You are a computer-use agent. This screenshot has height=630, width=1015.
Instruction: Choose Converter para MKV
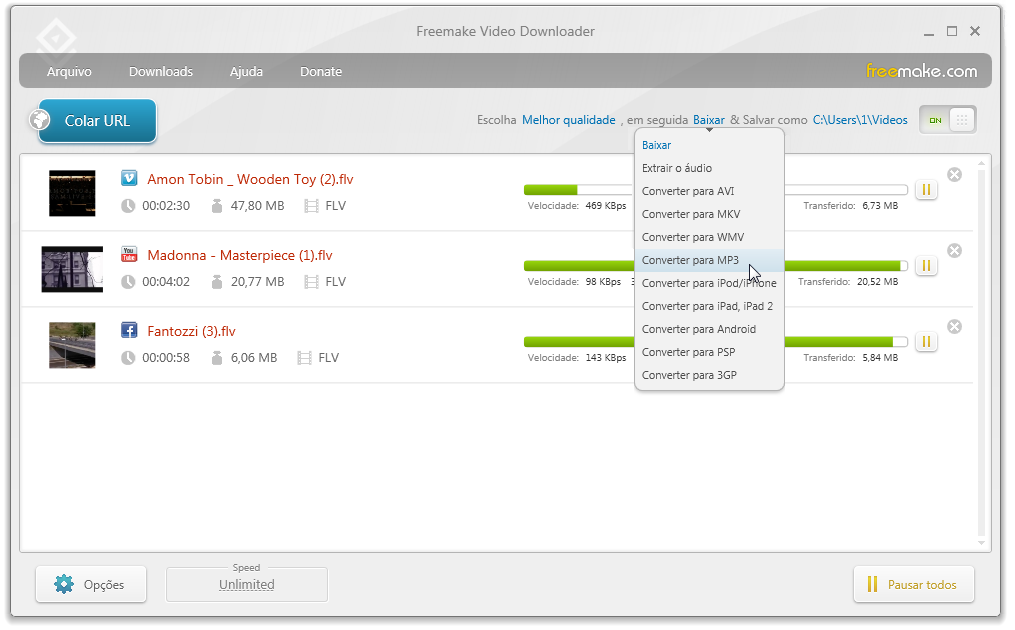(x=709, y=214)
